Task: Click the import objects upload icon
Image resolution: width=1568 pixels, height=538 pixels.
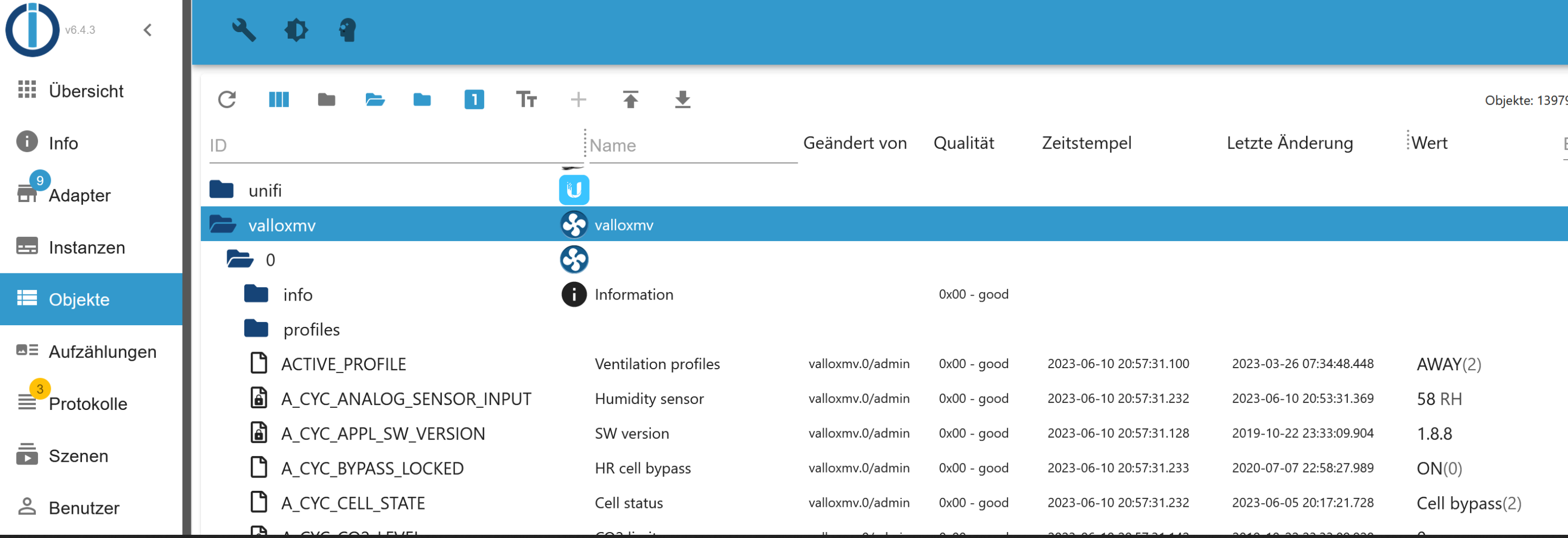Action: pos(631,99)
